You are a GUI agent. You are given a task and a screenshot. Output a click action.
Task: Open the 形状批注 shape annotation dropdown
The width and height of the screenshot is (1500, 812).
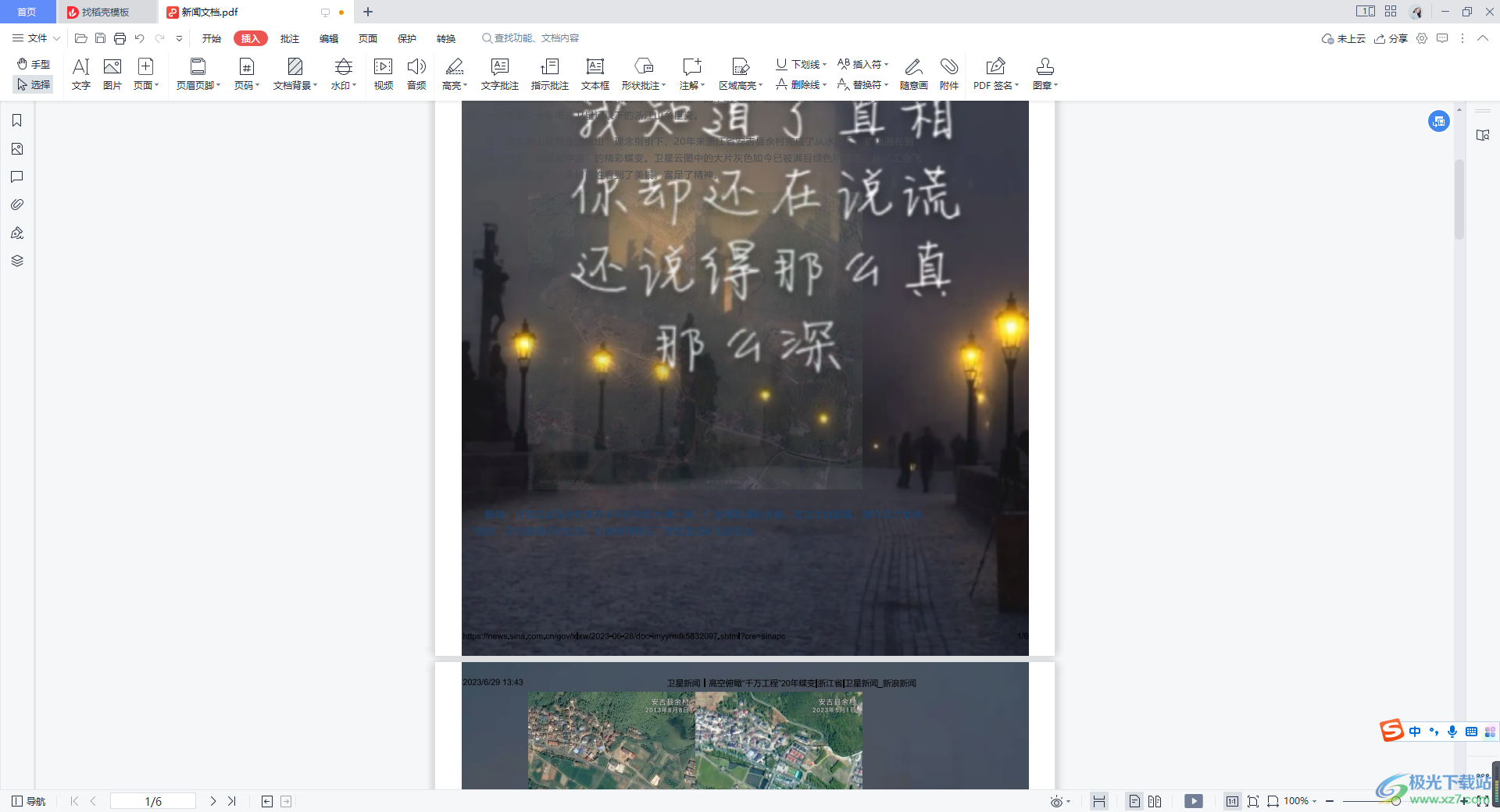(644, 74)
